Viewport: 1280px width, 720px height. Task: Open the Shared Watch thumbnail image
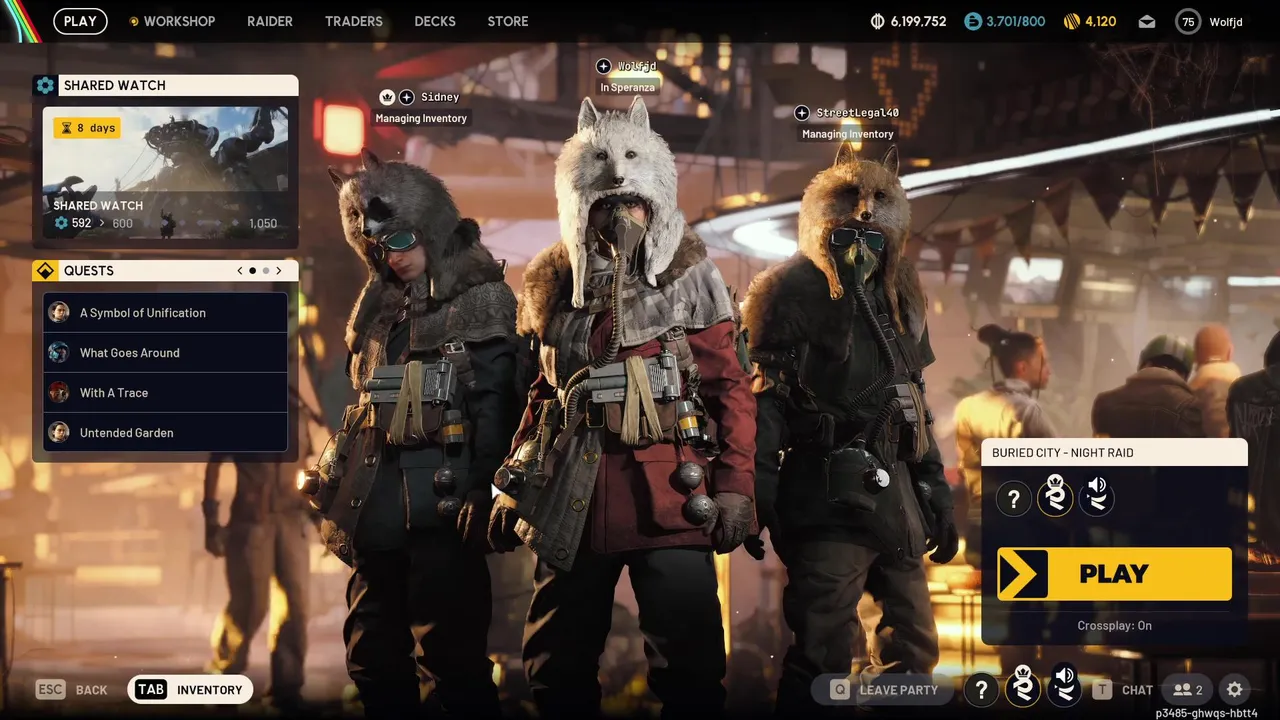click(x=165, y=172)
